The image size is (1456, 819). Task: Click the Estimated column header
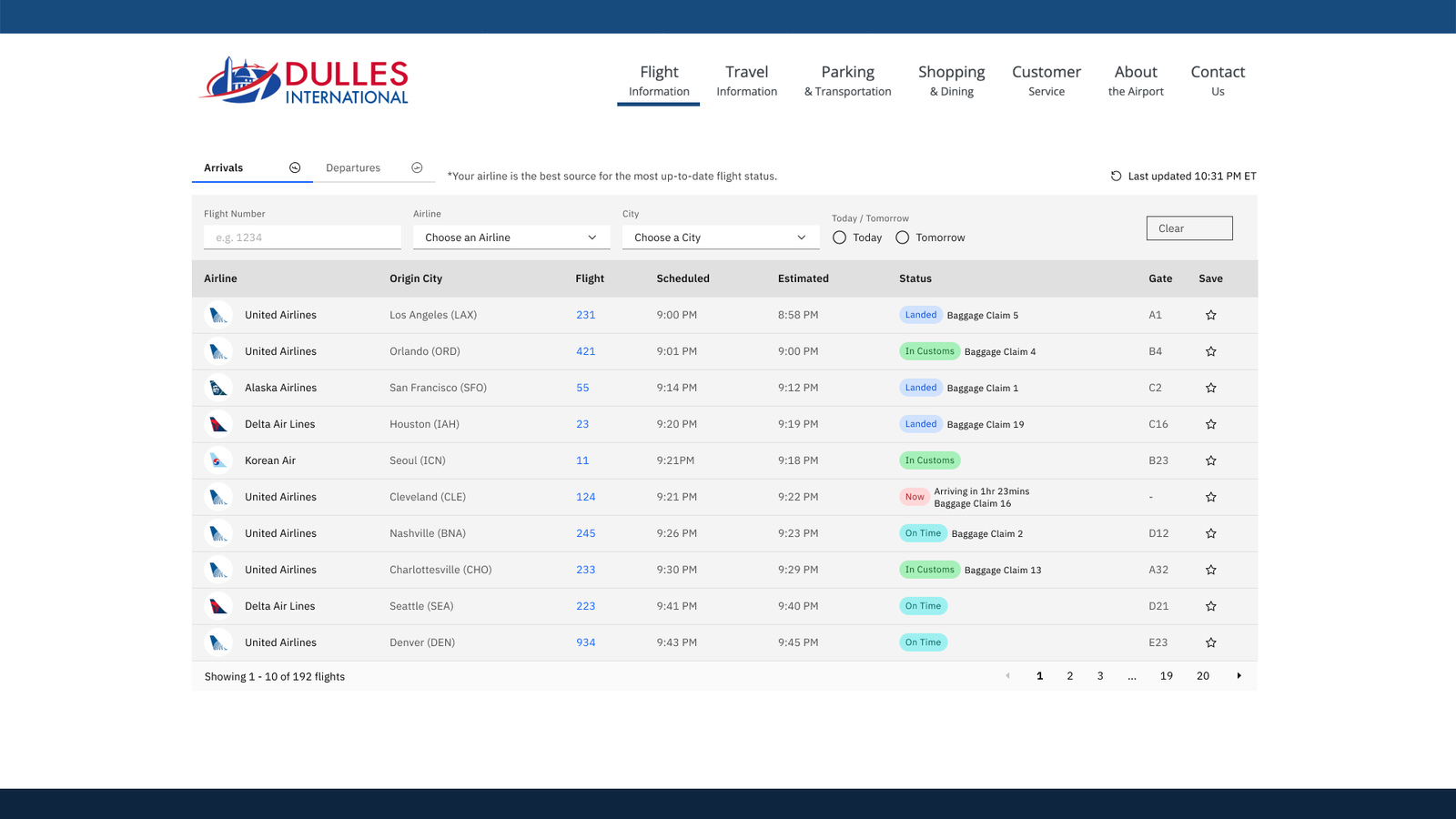[x=803, y=278]
